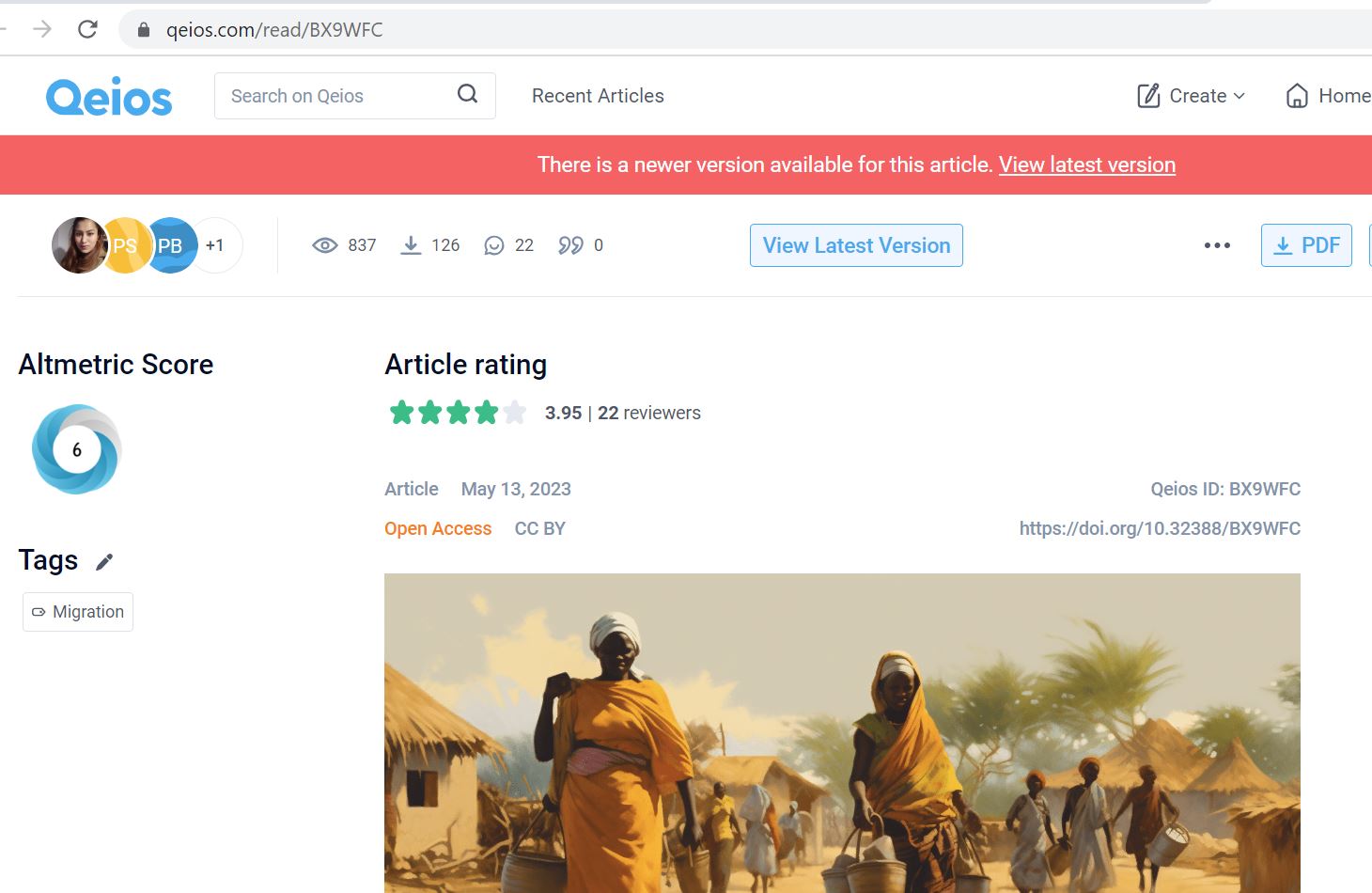Click the View Latest Version button
1372x893 pixels.
tap(856, 245)
